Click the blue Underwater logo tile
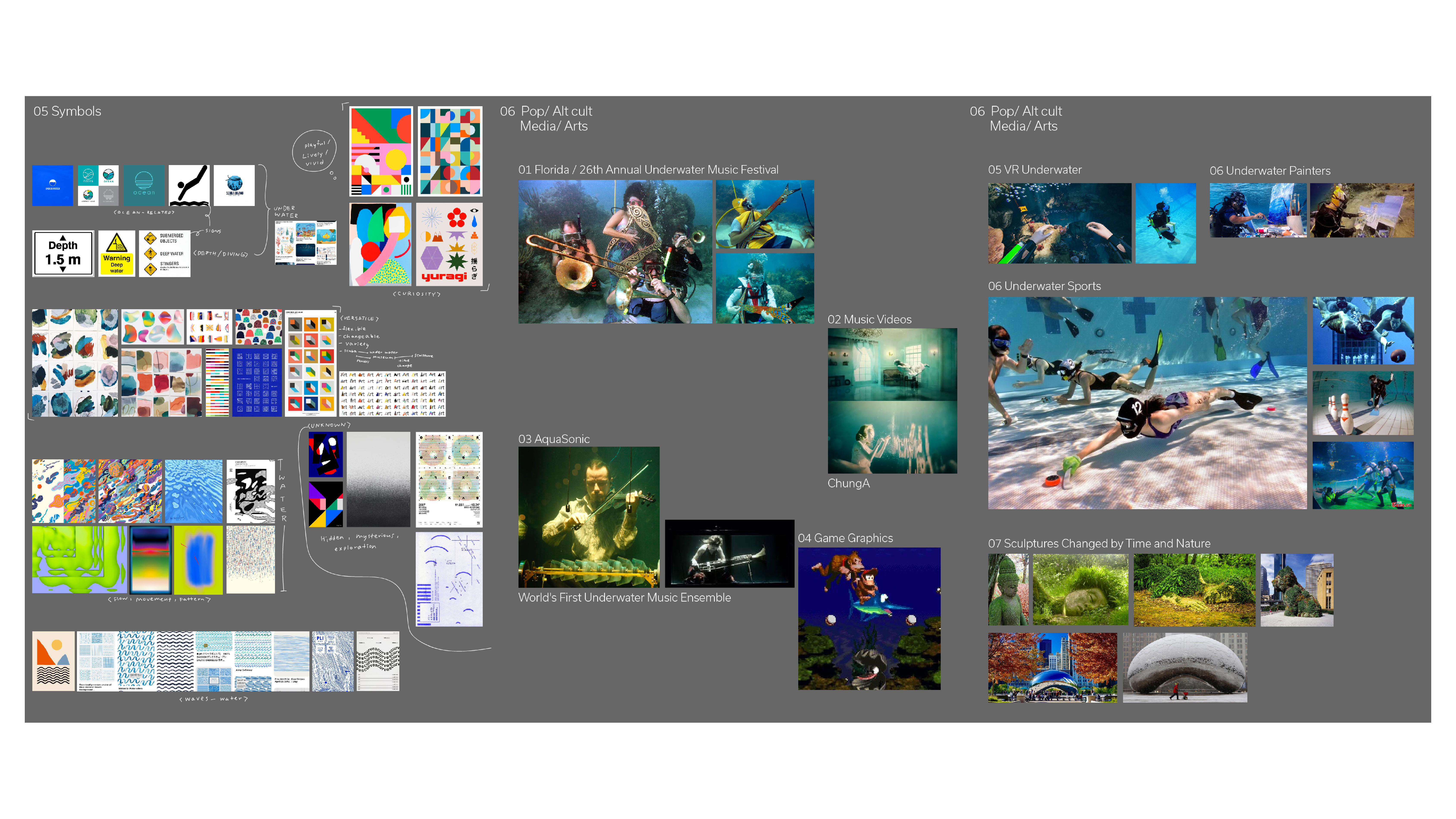Viewport: 1456px width, 819px height. 53,185
